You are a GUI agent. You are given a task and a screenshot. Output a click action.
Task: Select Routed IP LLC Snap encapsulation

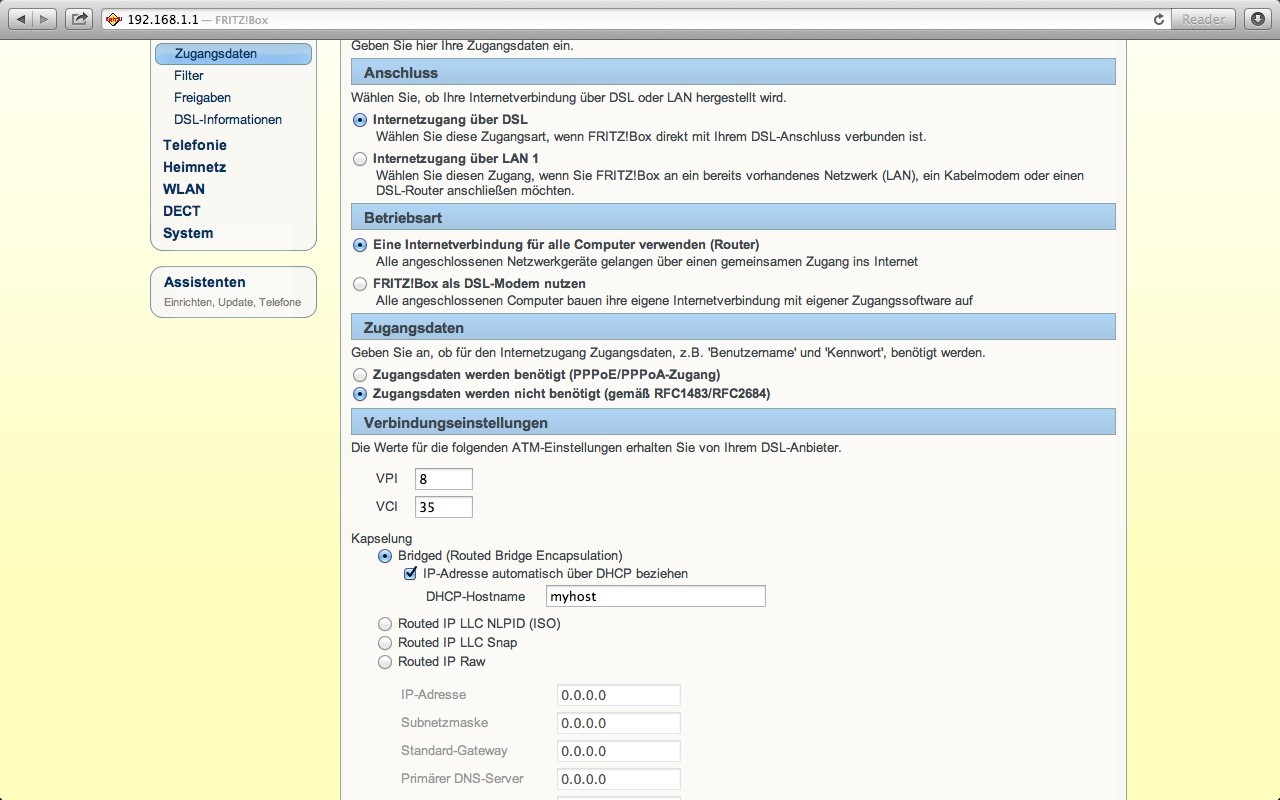pyautogui.click(x=385, y=643)
